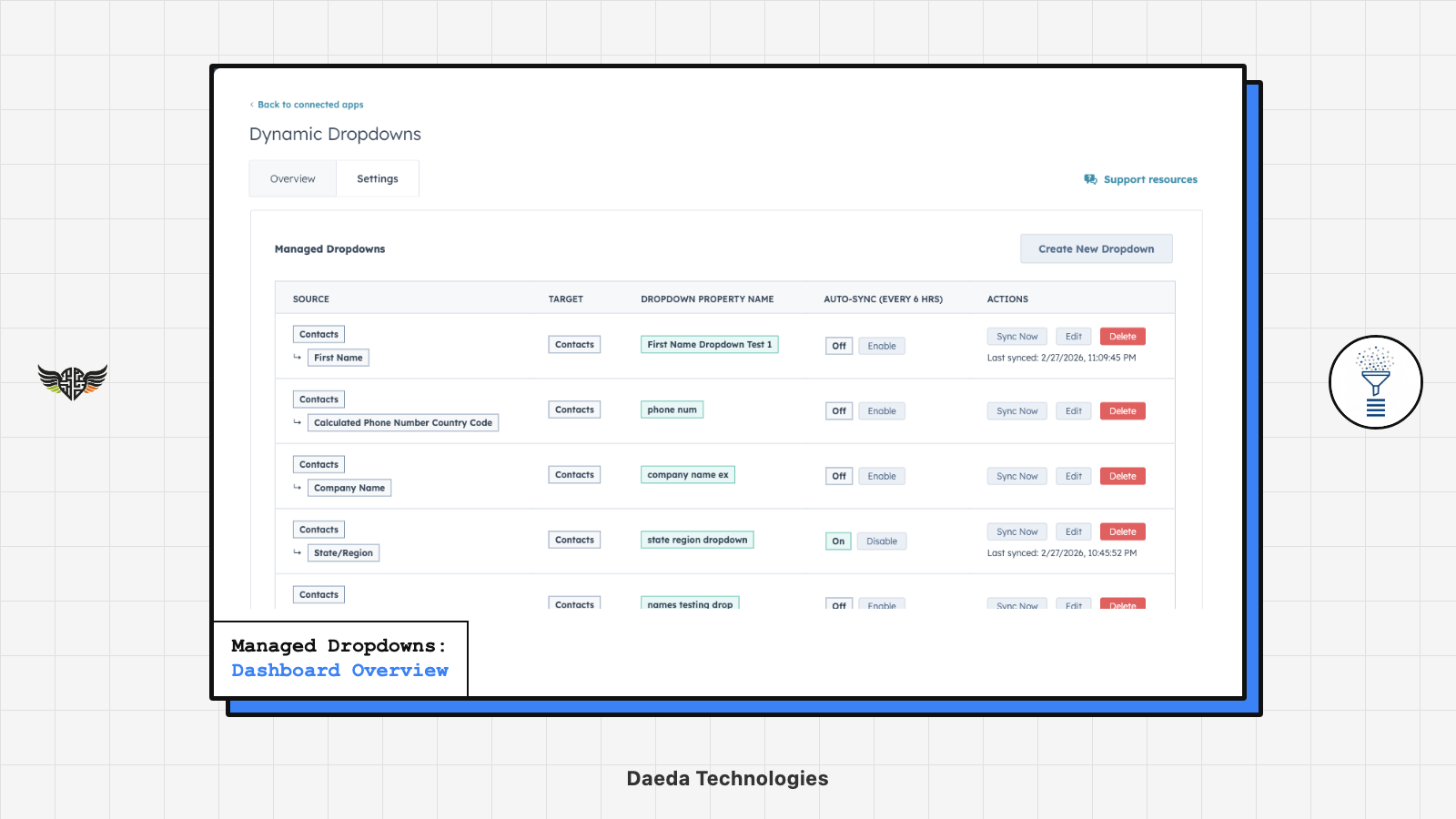This screenshot has height=819, width=1456.
Task: Switch to the Overview tab
Action: point(292,178)
